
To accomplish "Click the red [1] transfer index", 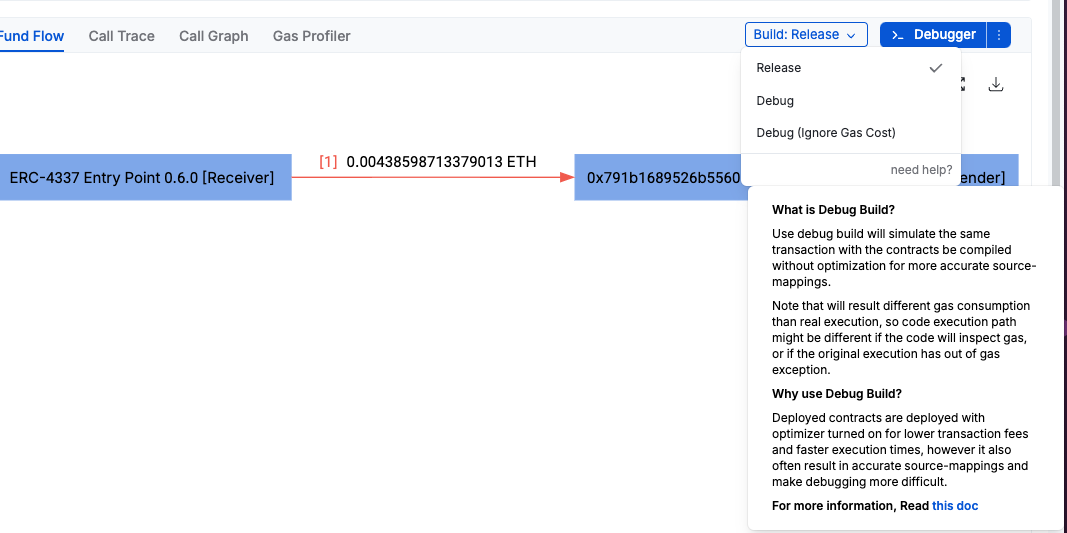I will point(328,161).
